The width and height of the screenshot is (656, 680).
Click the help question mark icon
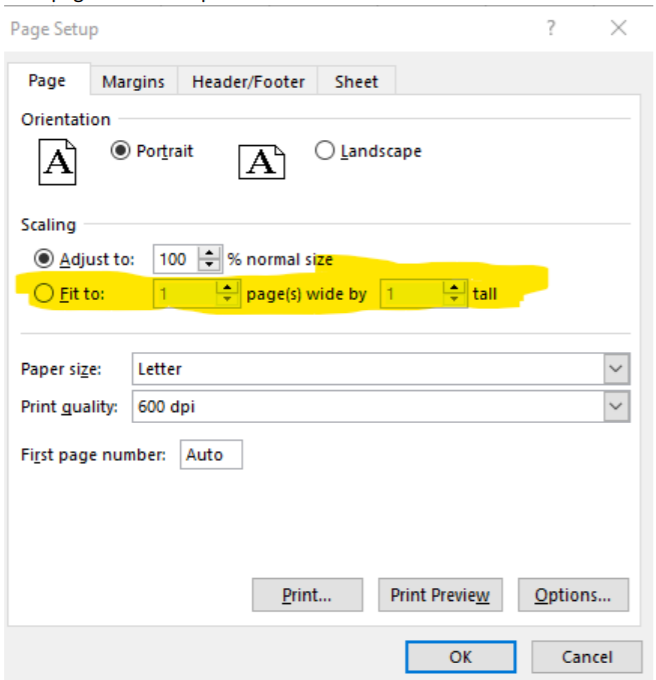551,29
